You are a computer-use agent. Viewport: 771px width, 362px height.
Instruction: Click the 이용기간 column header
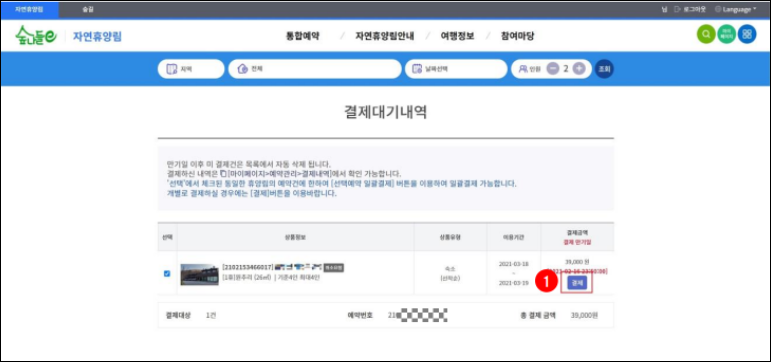514,237
